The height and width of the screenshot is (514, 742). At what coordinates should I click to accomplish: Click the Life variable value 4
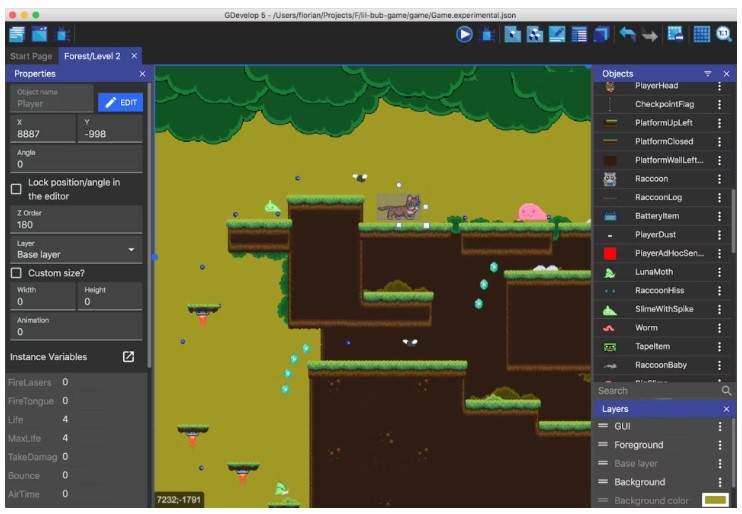tap(65, 419)
